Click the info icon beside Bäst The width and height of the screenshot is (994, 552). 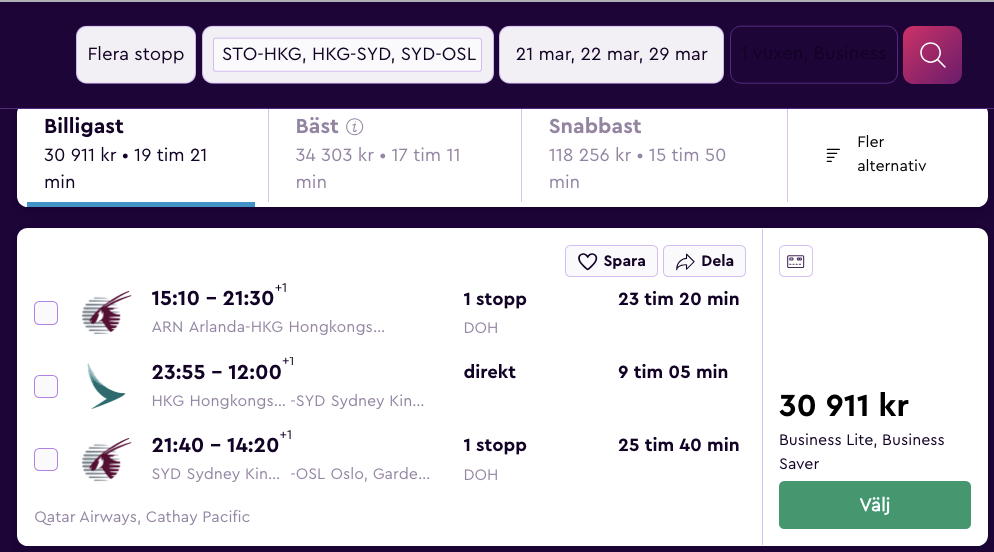pyautogui.click(x=354, y=127)
